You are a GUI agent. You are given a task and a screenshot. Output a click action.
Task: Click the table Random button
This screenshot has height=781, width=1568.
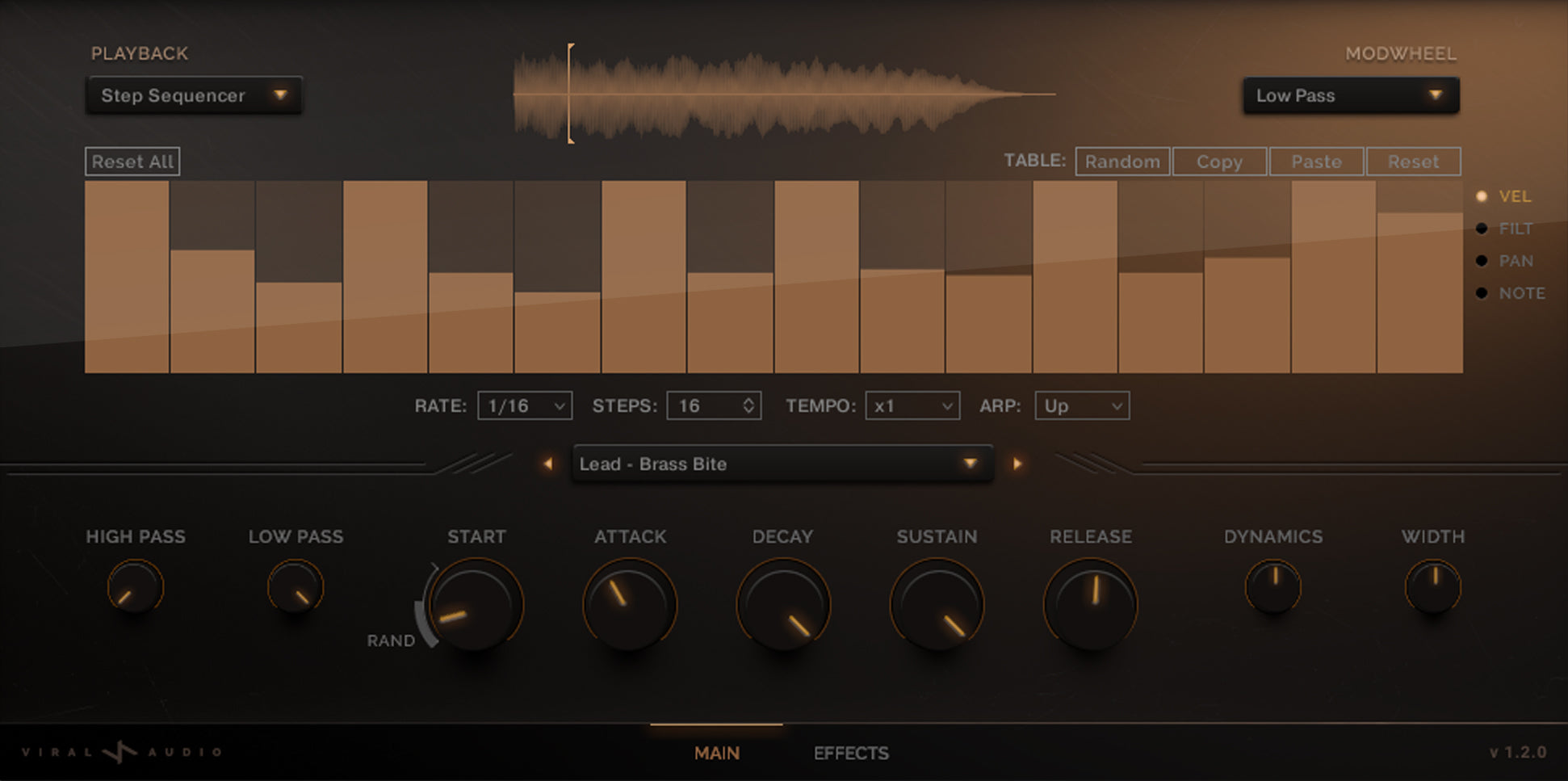1122,162
